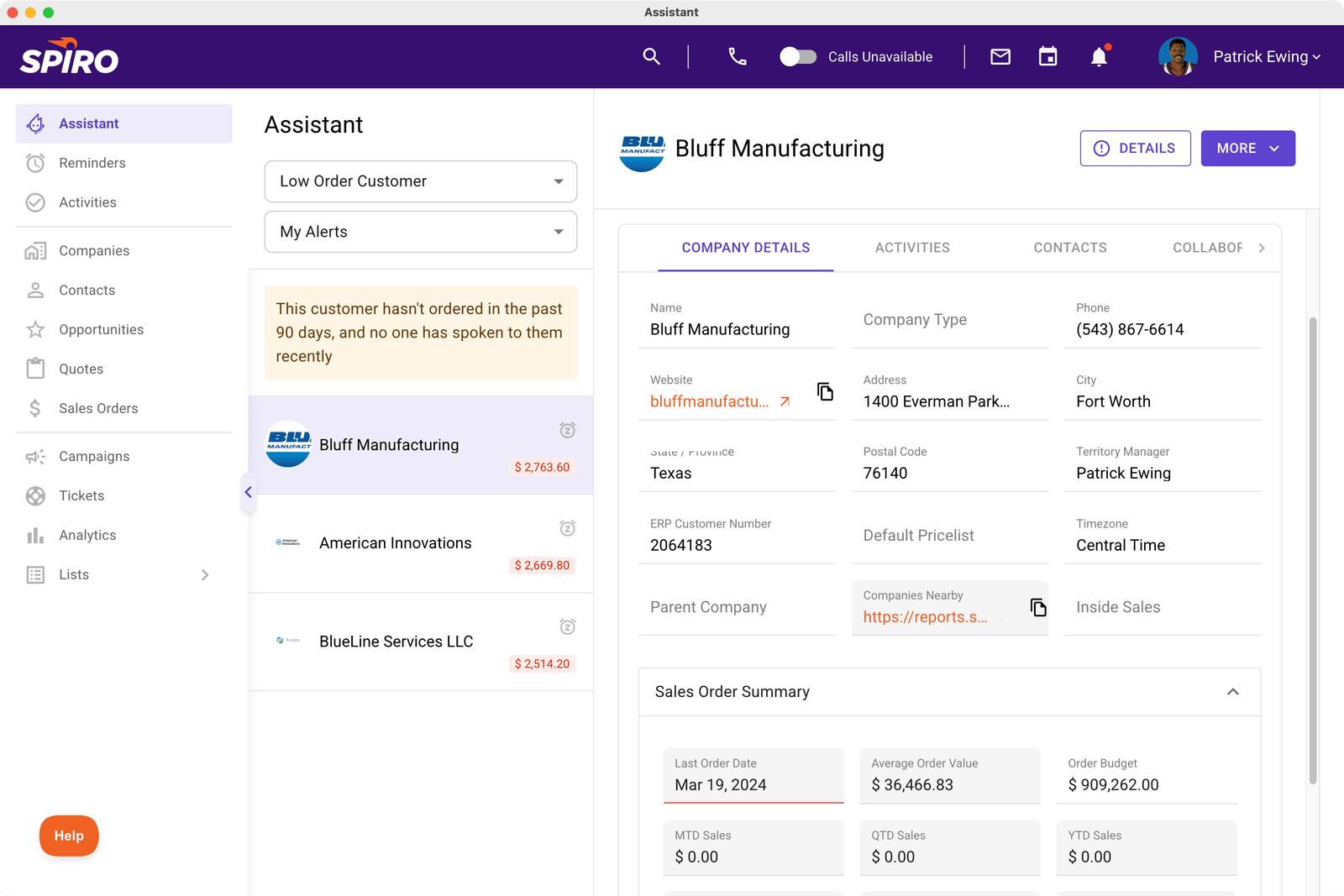This screenshot has height=896, width=1344.
Task: Open the search magnifier icon in header
Action: click(651, 56)
